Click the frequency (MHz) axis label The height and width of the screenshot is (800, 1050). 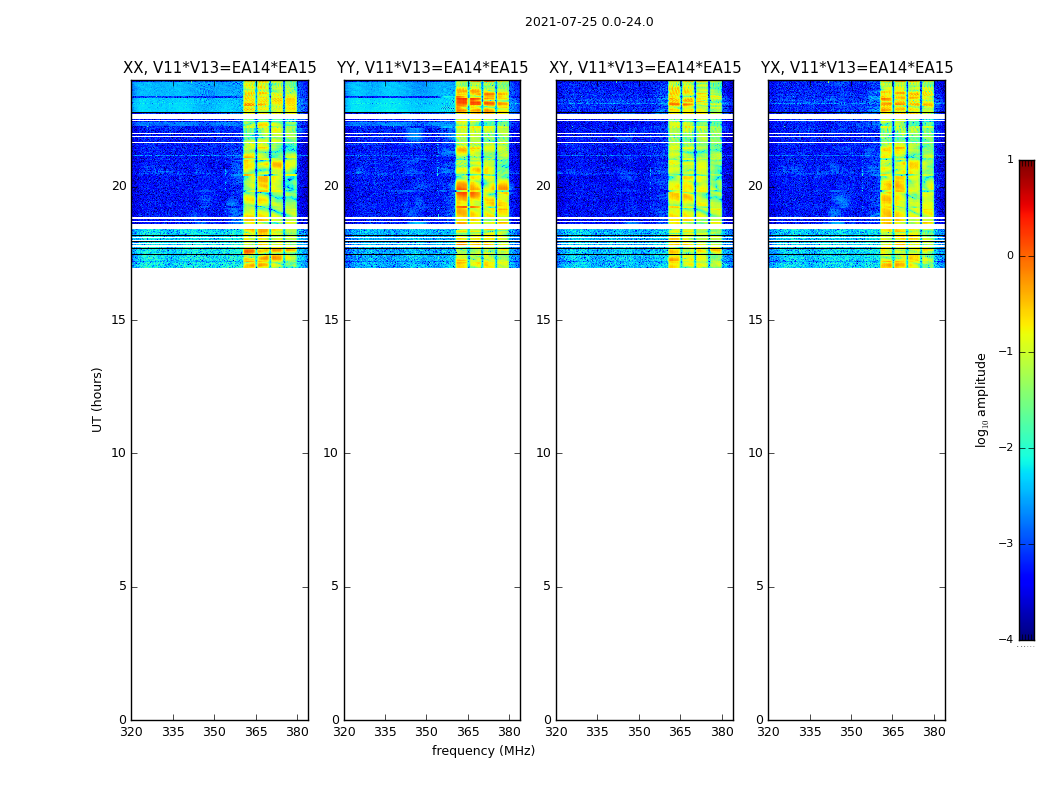point(483,750)
